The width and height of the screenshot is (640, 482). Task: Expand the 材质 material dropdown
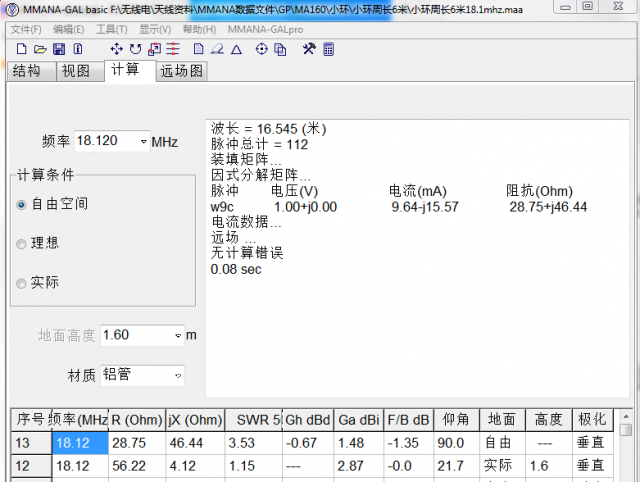tap(178, 376)
